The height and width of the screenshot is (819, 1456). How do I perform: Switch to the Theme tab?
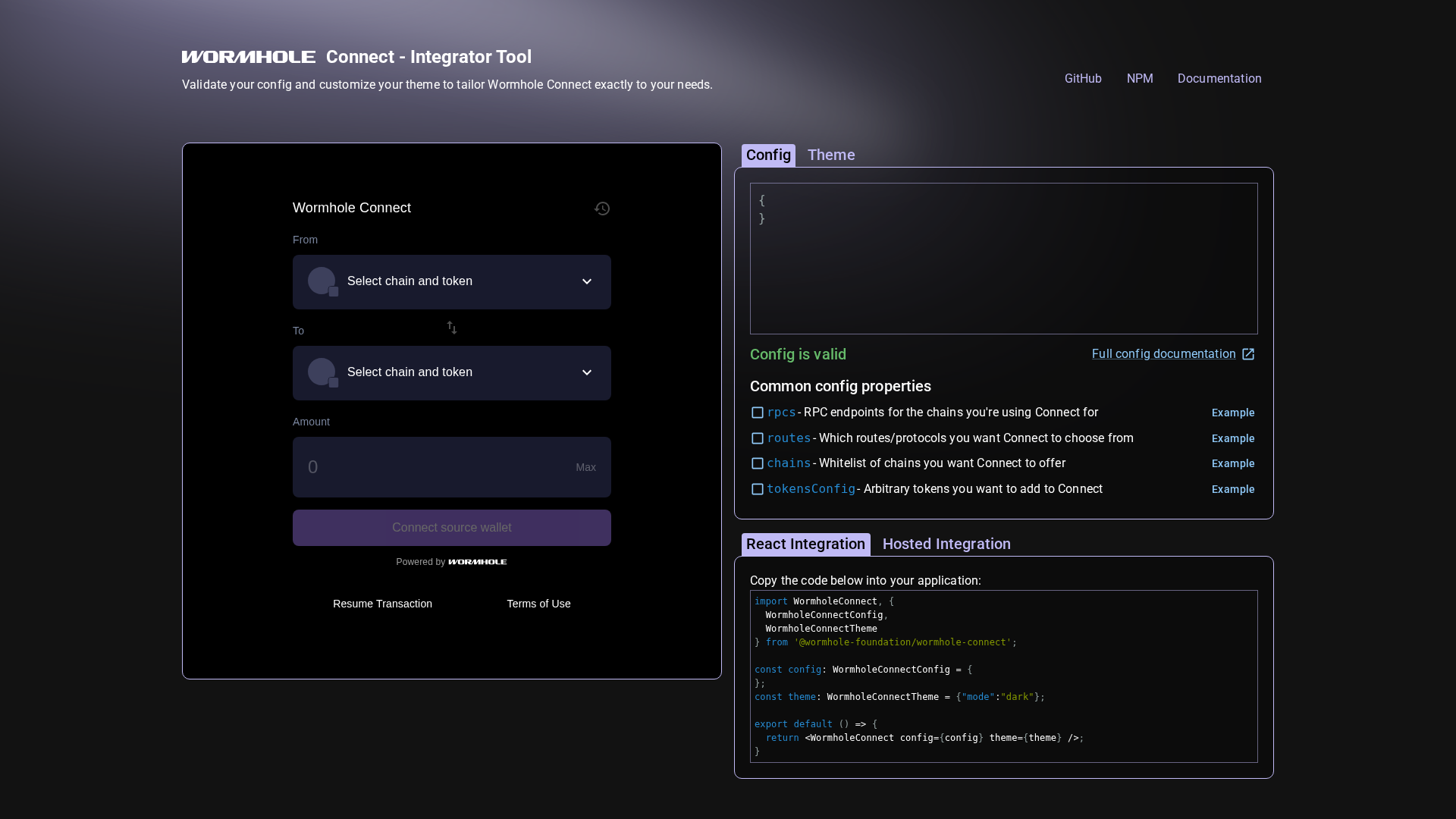tap(831, 155)
